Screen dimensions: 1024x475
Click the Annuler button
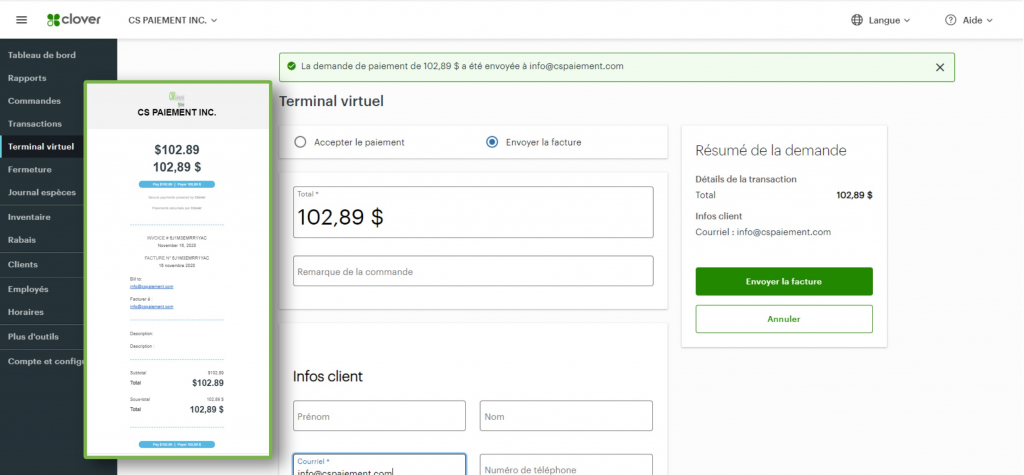784,319
